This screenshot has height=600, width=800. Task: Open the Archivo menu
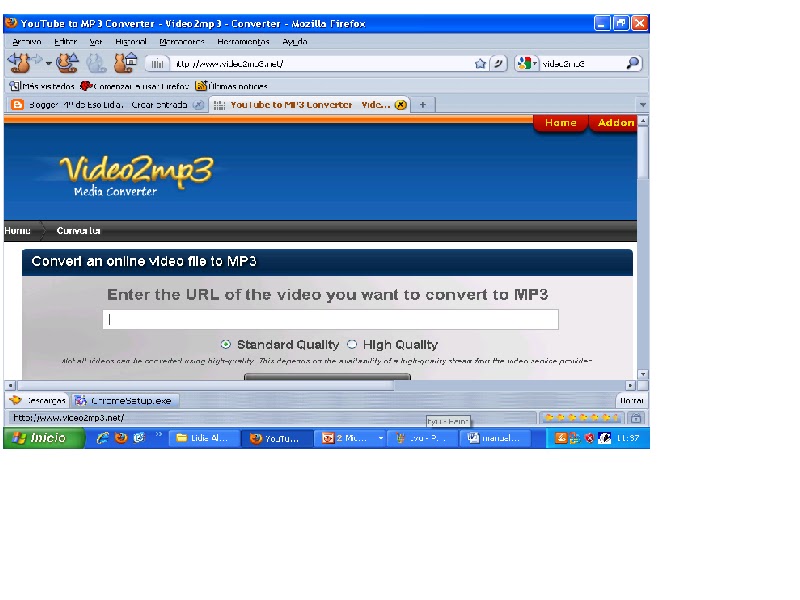click(x=27, y=42)
